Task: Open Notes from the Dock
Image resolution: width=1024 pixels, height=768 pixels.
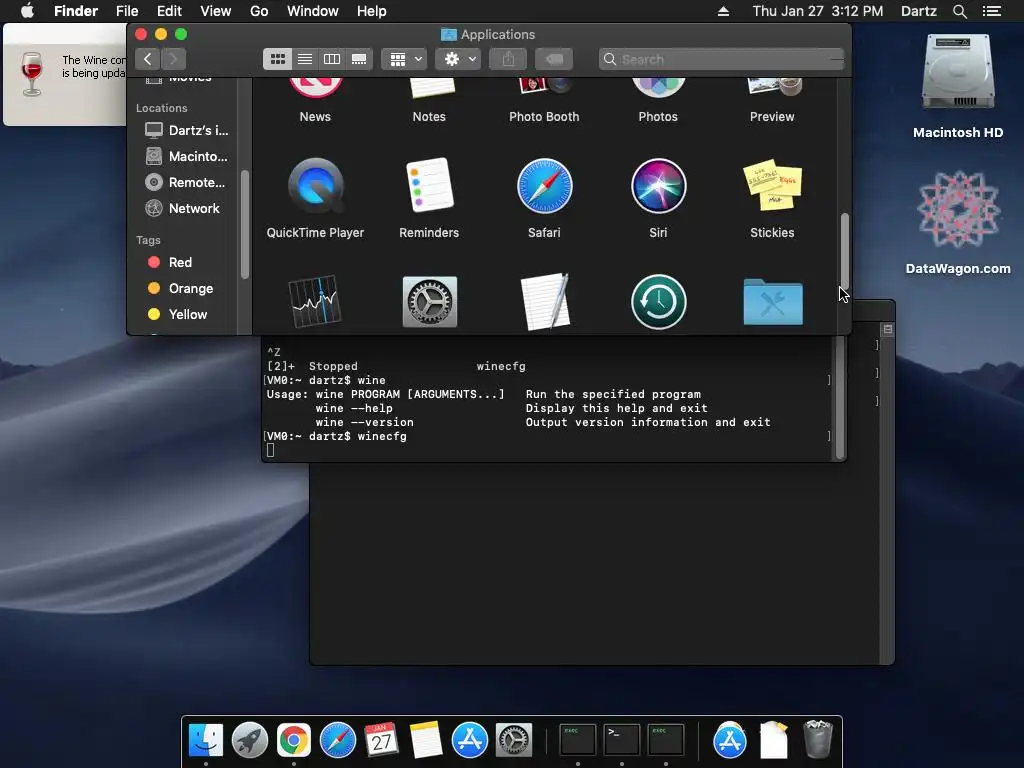Action: 426,739
